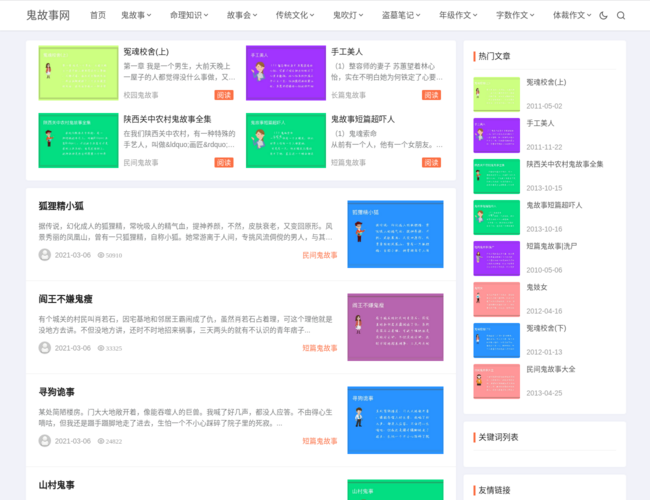The image size is (650, 500).
Task: Click the 关键词列表 sidebar heading
Action: pyautogui.click(x=498, y=437)
